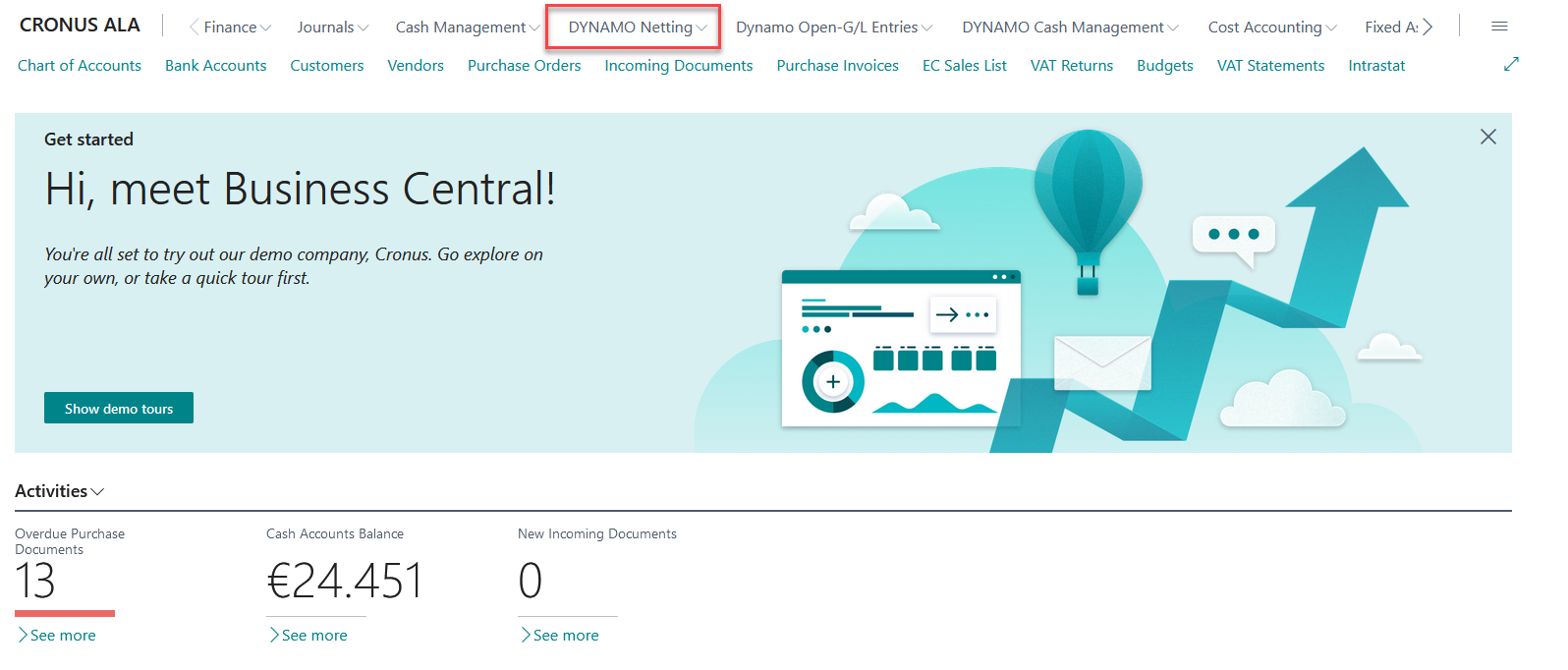Go to Purchase Invoices

point(837,66)
